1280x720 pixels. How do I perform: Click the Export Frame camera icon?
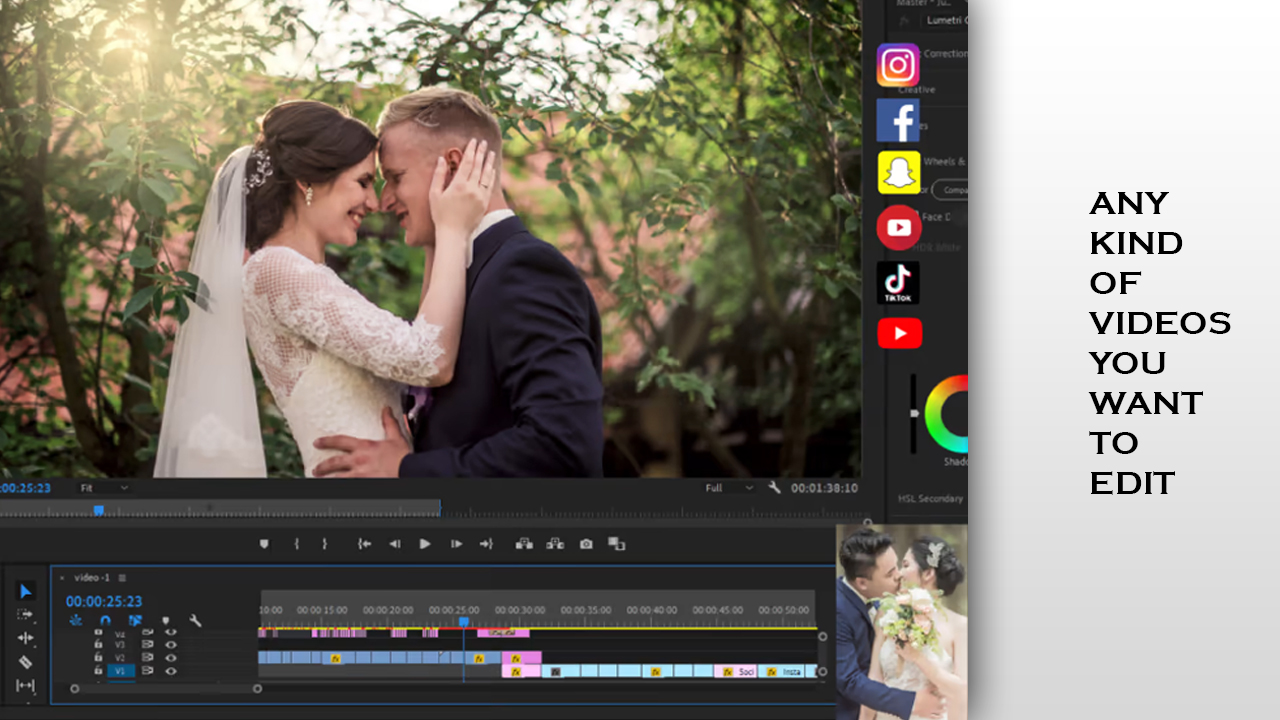click(x=586, y=544)
